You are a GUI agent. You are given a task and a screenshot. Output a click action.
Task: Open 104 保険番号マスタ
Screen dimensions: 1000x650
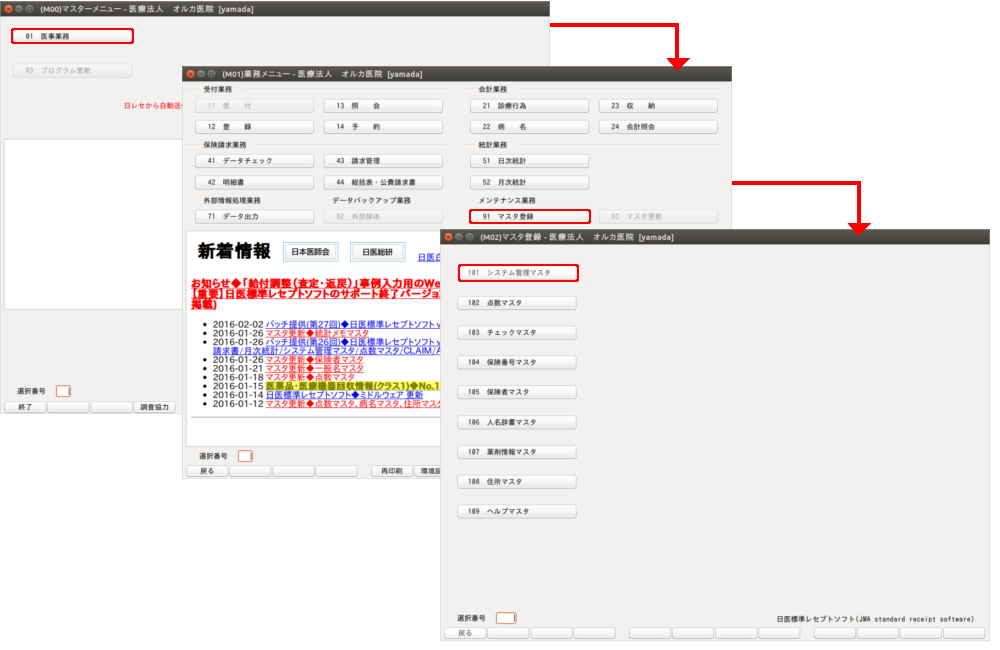click(x=517, y=362)
